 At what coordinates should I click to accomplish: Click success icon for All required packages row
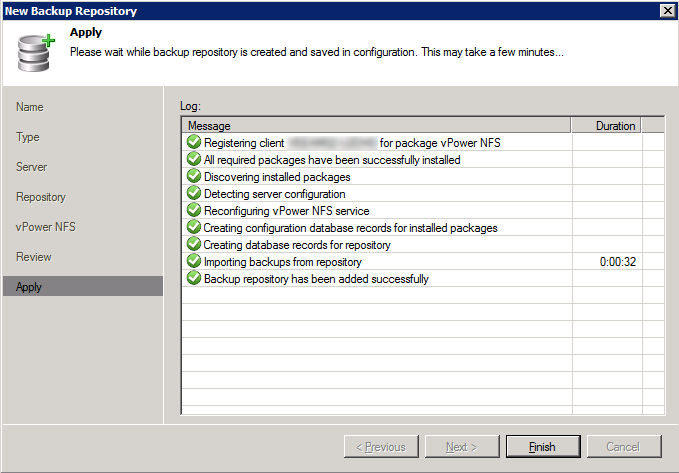point(194,160)
